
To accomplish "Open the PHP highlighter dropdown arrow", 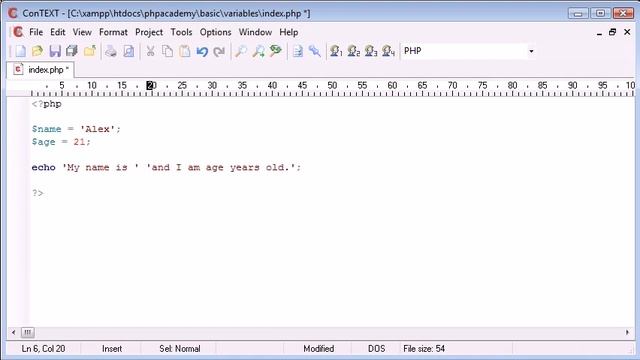I will (531, 51).
